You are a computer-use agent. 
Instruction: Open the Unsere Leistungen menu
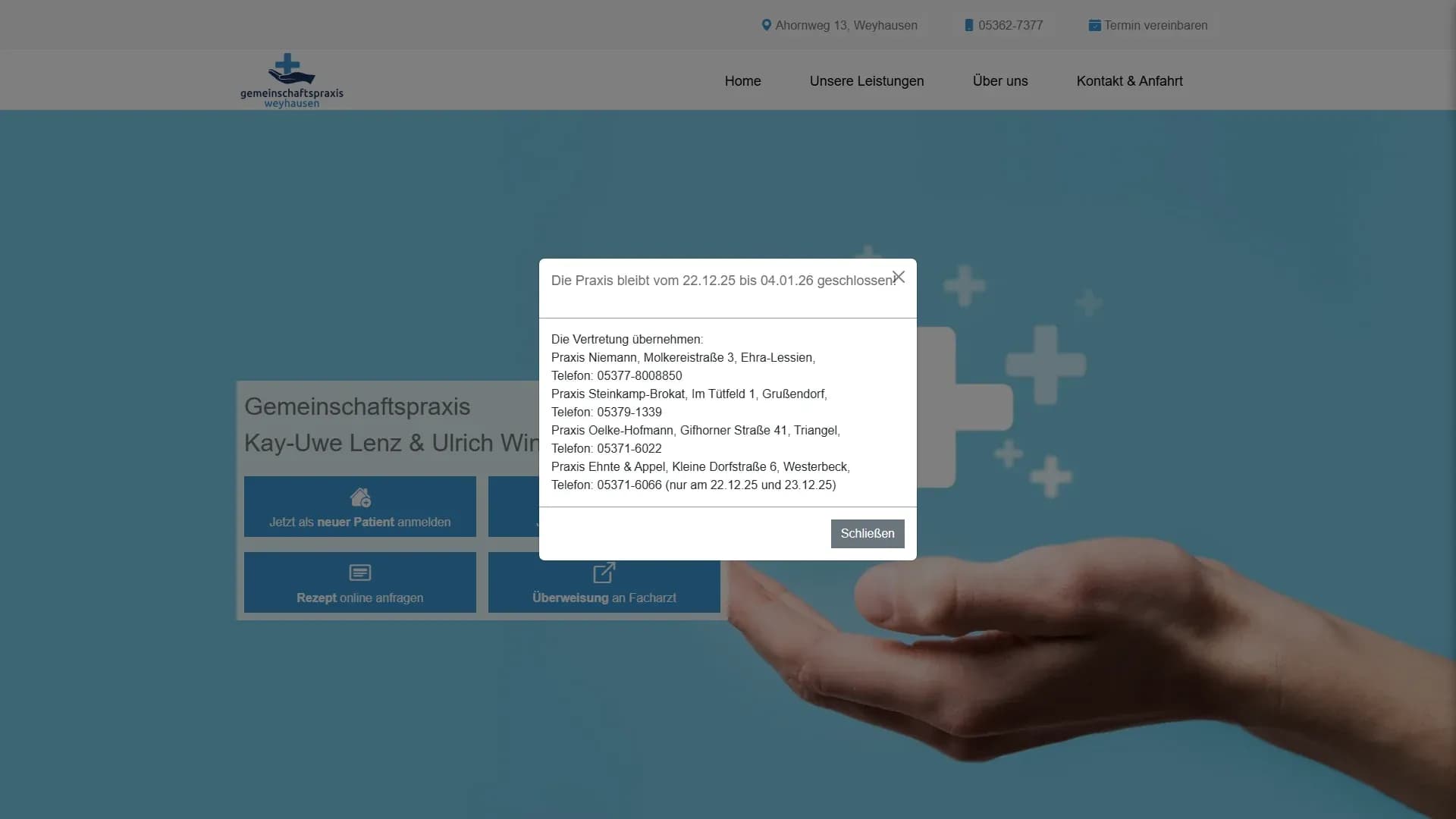866,81
